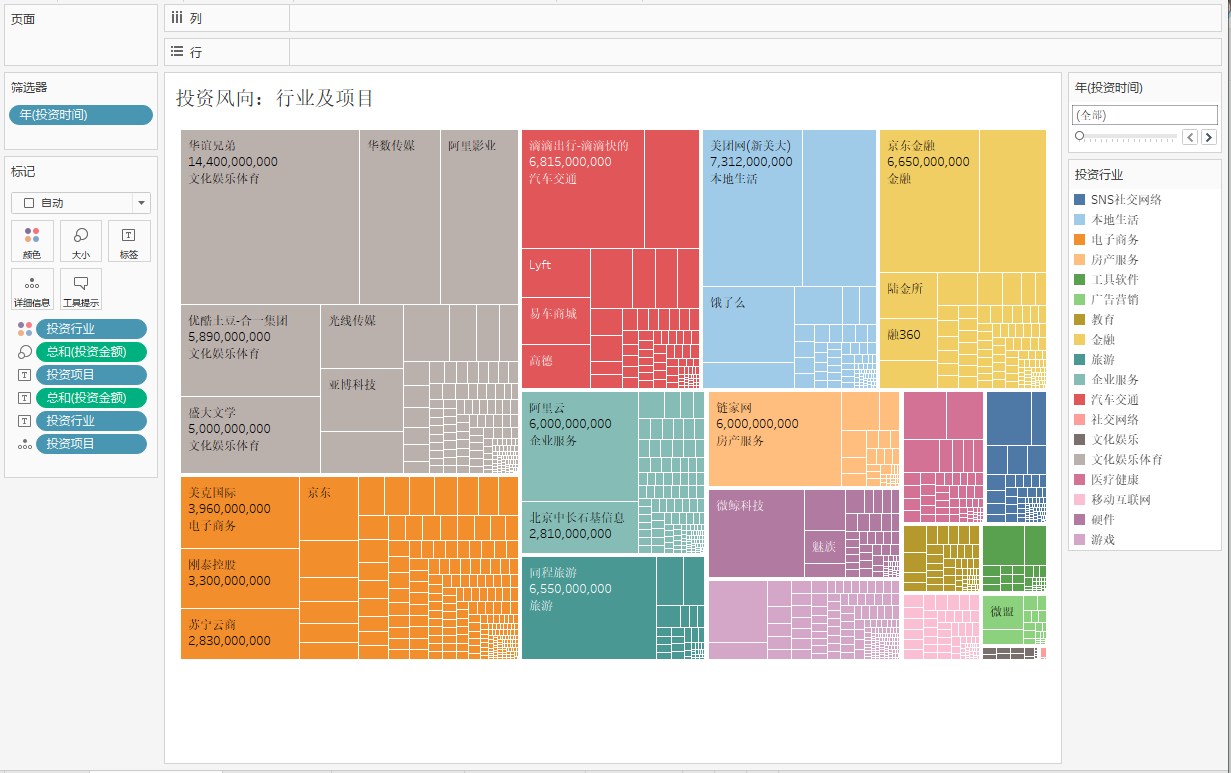Open the (全部) year filter dropdown
The width and height of the screenshot is (1231, 773).
point(1145,115)
